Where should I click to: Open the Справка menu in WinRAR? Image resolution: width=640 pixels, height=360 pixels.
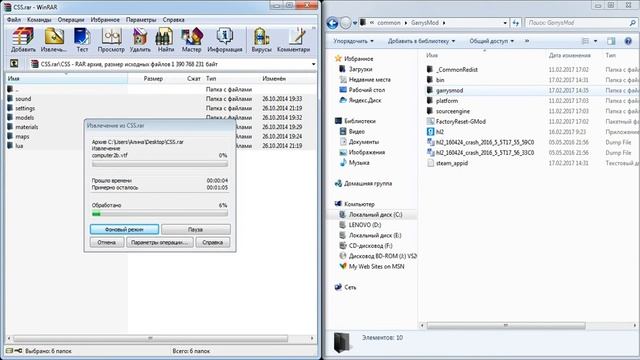[173, 20]
